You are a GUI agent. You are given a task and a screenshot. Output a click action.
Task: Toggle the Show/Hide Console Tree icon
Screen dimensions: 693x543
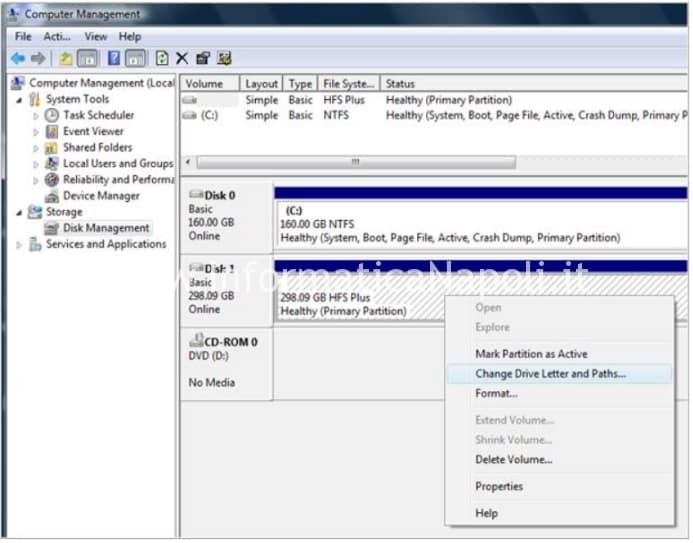click(87, 58)
